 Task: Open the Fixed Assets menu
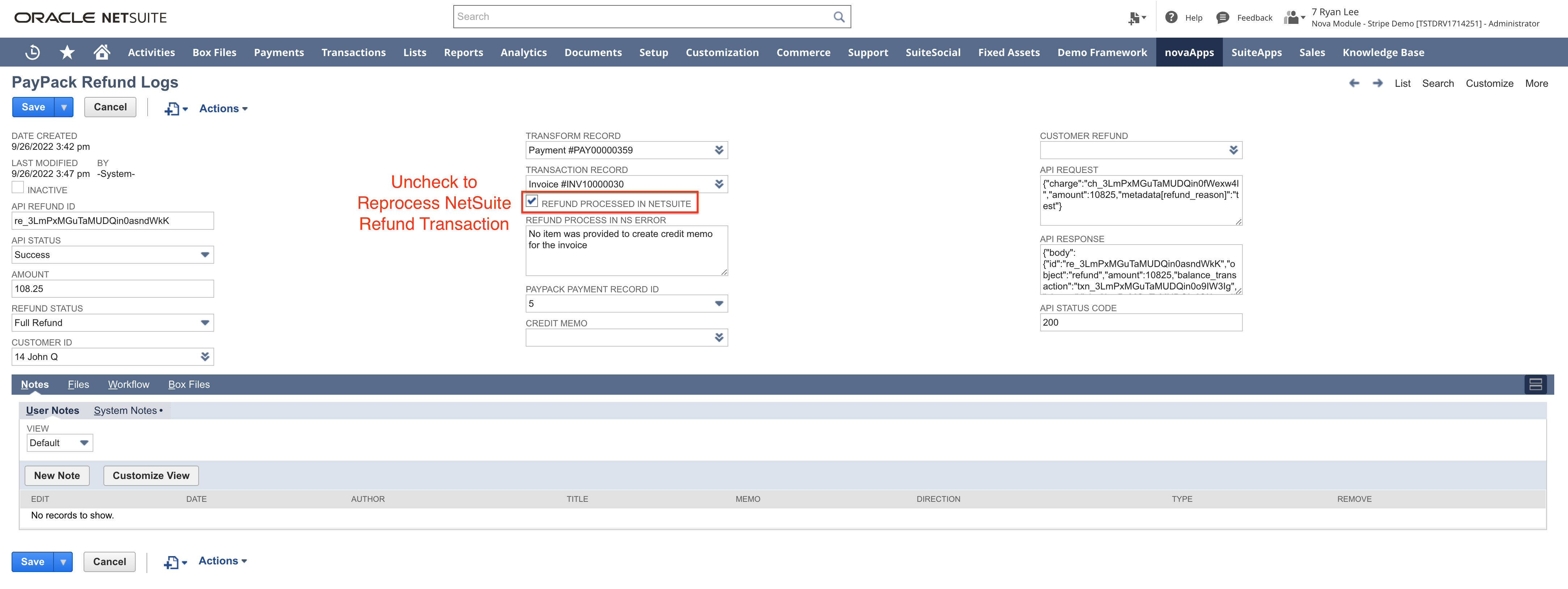tap(1009, 52)
